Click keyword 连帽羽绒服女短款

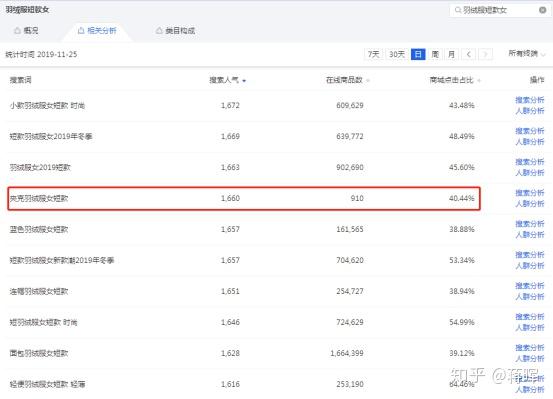click(x=39, y=292)
